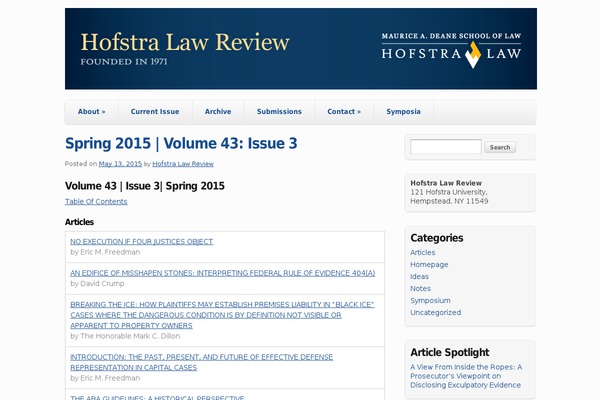600x400 pixels.
Task: Click inside the search text field
Action: 446,147
